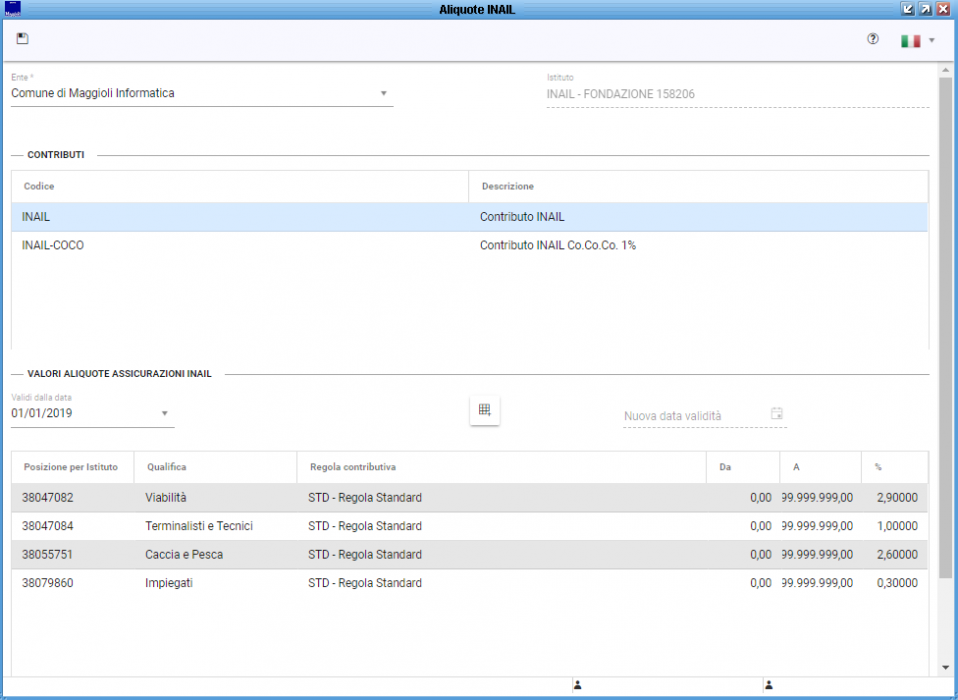Expand the language selector arrow
958x700 pixels.
tap(932, 41)
